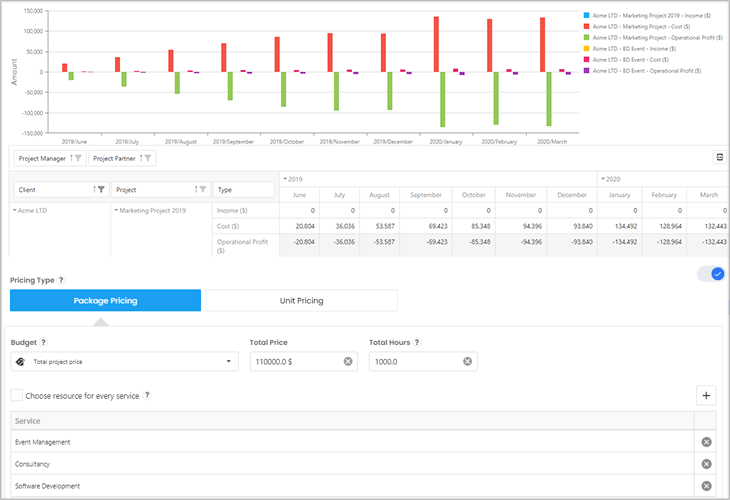The width and height of the screenshot is (730, 500).
Task: Collapse the Marketing Project 2019 row
Action: pyautogui.click(x=116, y=210)
